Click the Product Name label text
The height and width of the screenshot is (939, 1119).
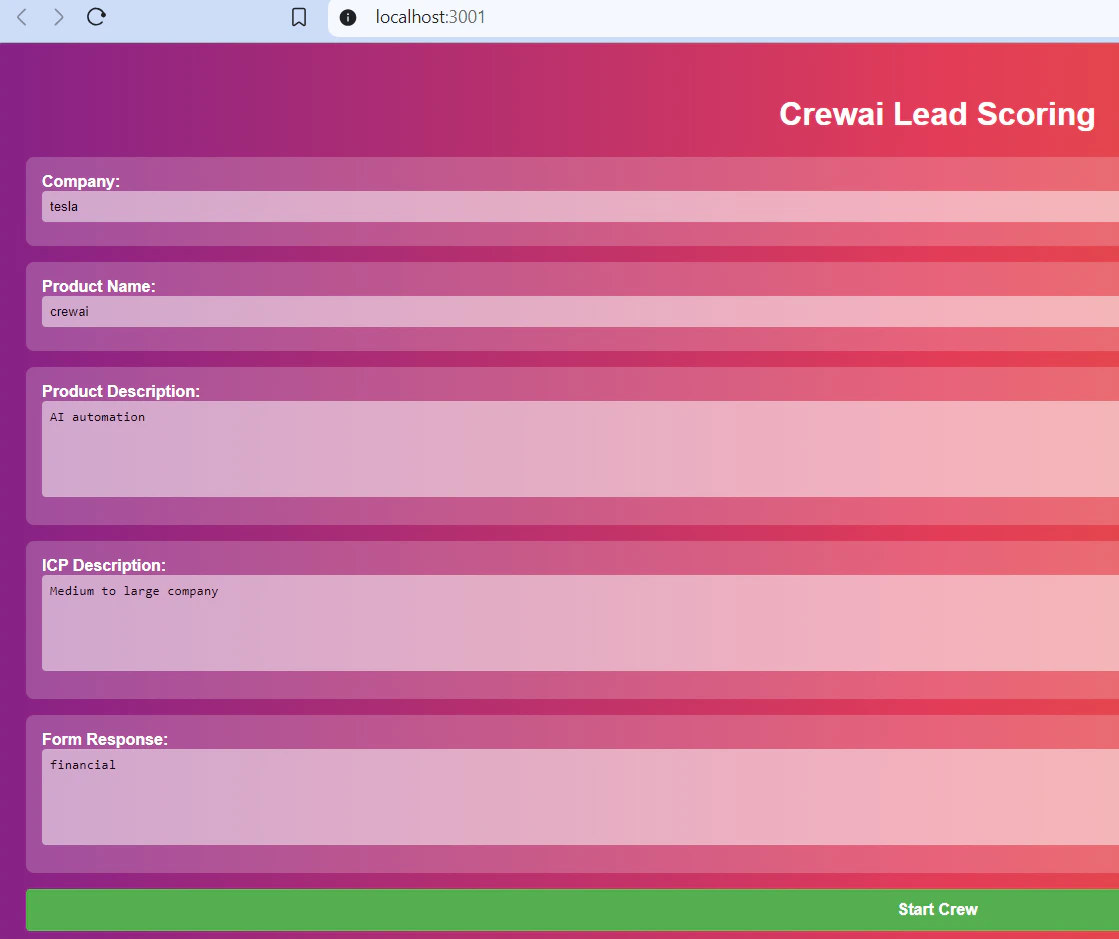click(x=99, y=286)
